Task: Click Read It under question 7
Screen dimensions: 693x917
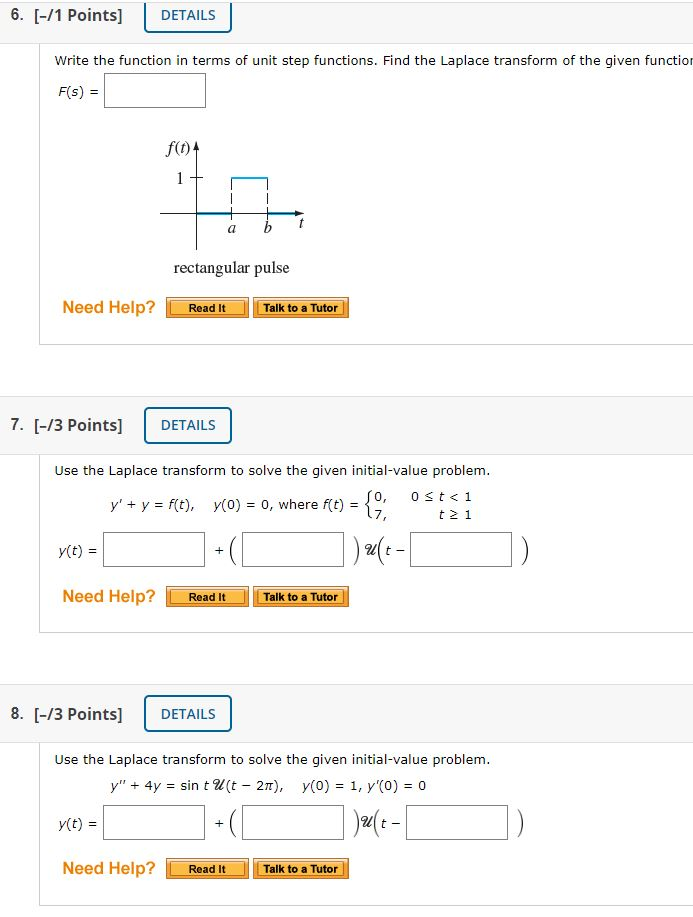Action: 206,596
